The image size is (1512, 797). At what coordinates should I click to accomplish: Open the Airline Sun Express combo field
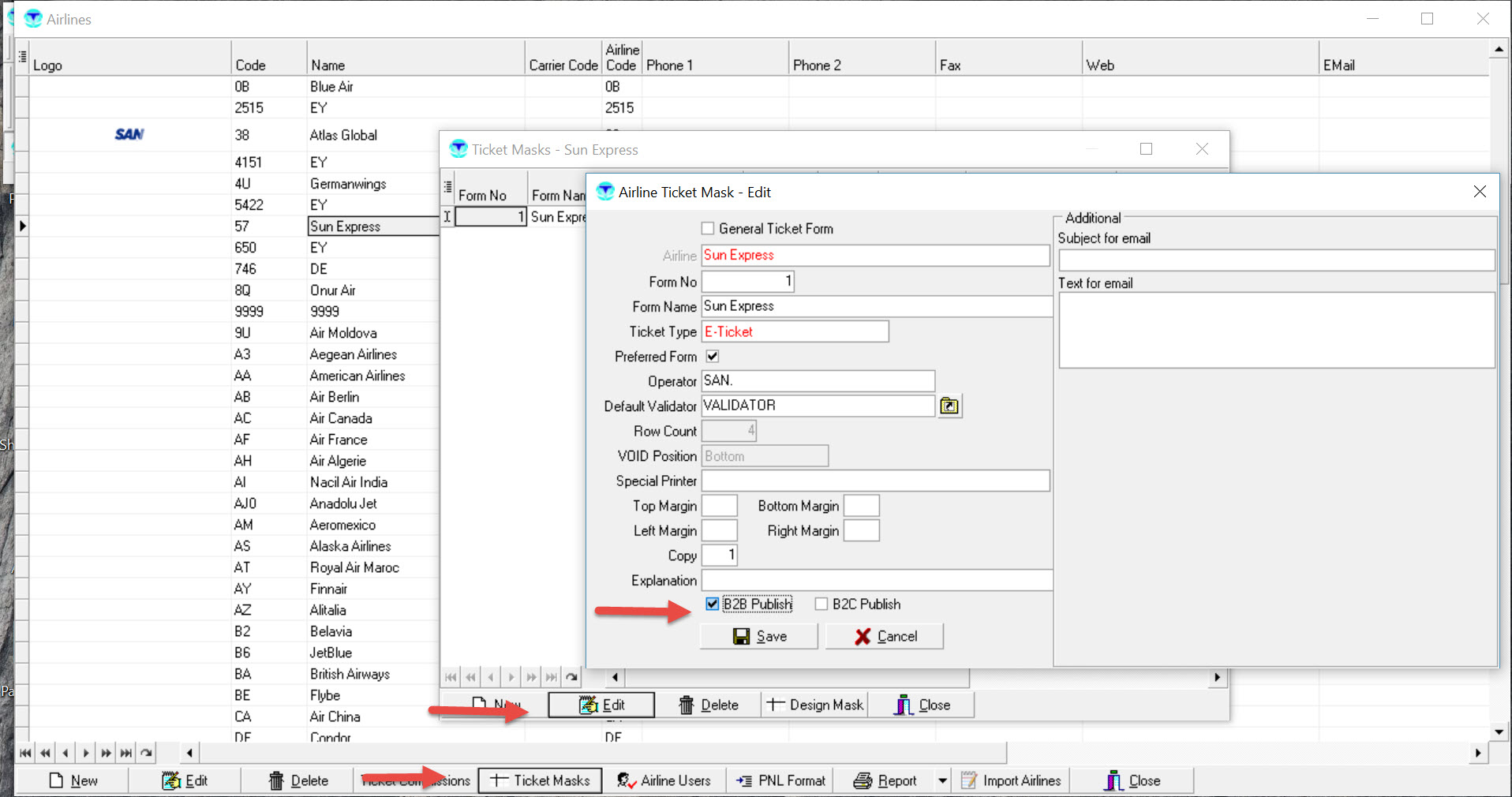coord(875,256)
